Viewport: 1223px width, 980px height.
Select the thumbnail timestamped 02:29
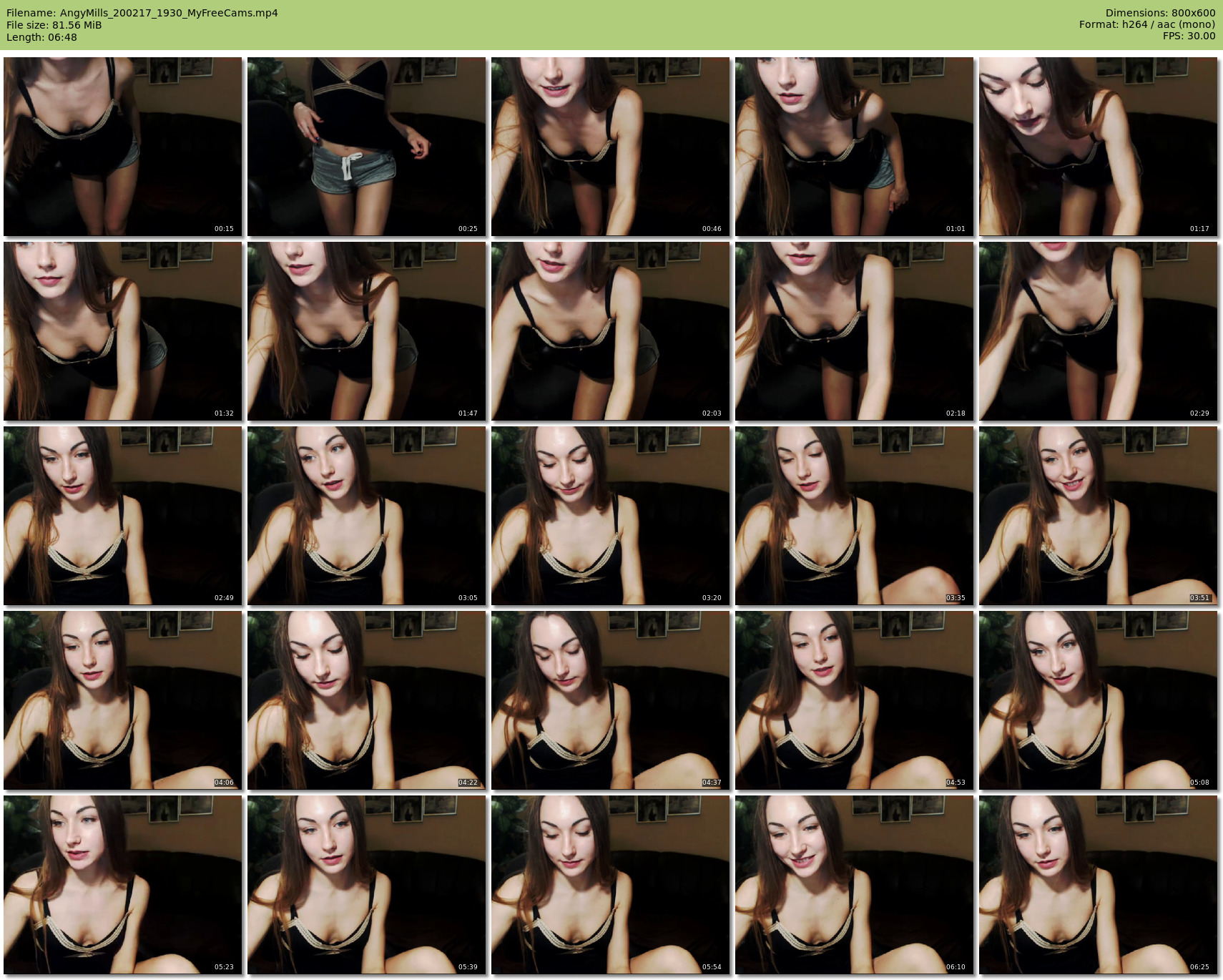1098,331
